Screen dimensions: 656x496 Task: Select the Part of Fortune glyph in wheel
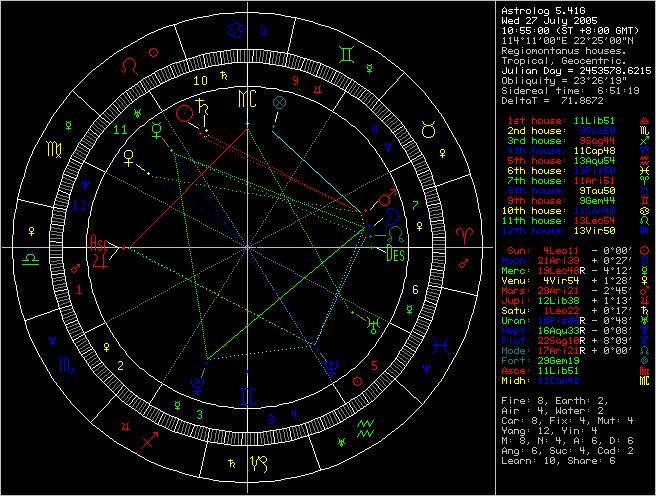coord(279,103)
